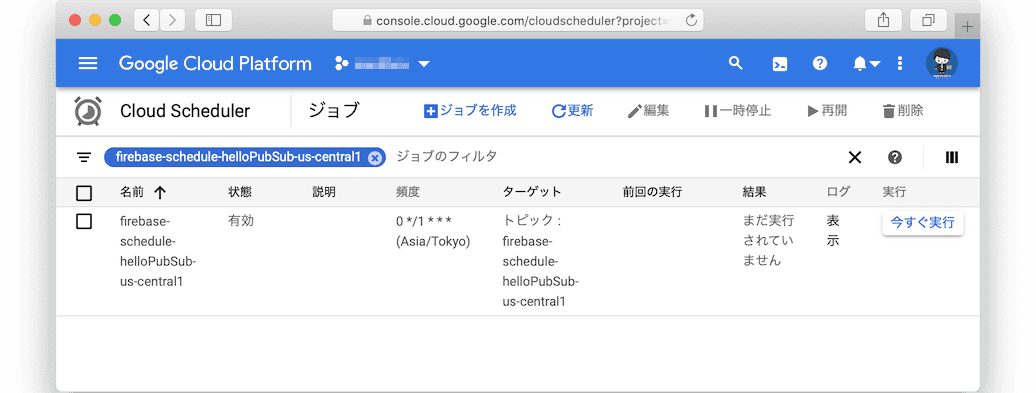
Task: Toggle the select-all header checkbox
Action: [x=84, y=193]
